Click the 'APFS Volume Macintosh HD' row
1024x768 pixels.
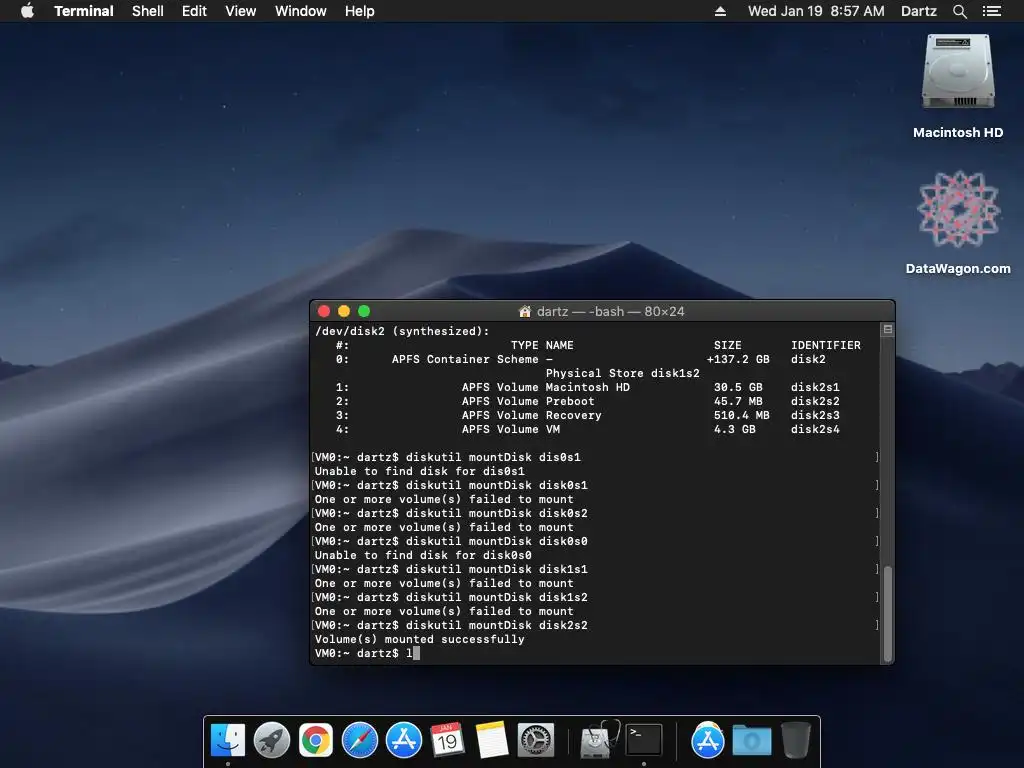click(588, 387)
